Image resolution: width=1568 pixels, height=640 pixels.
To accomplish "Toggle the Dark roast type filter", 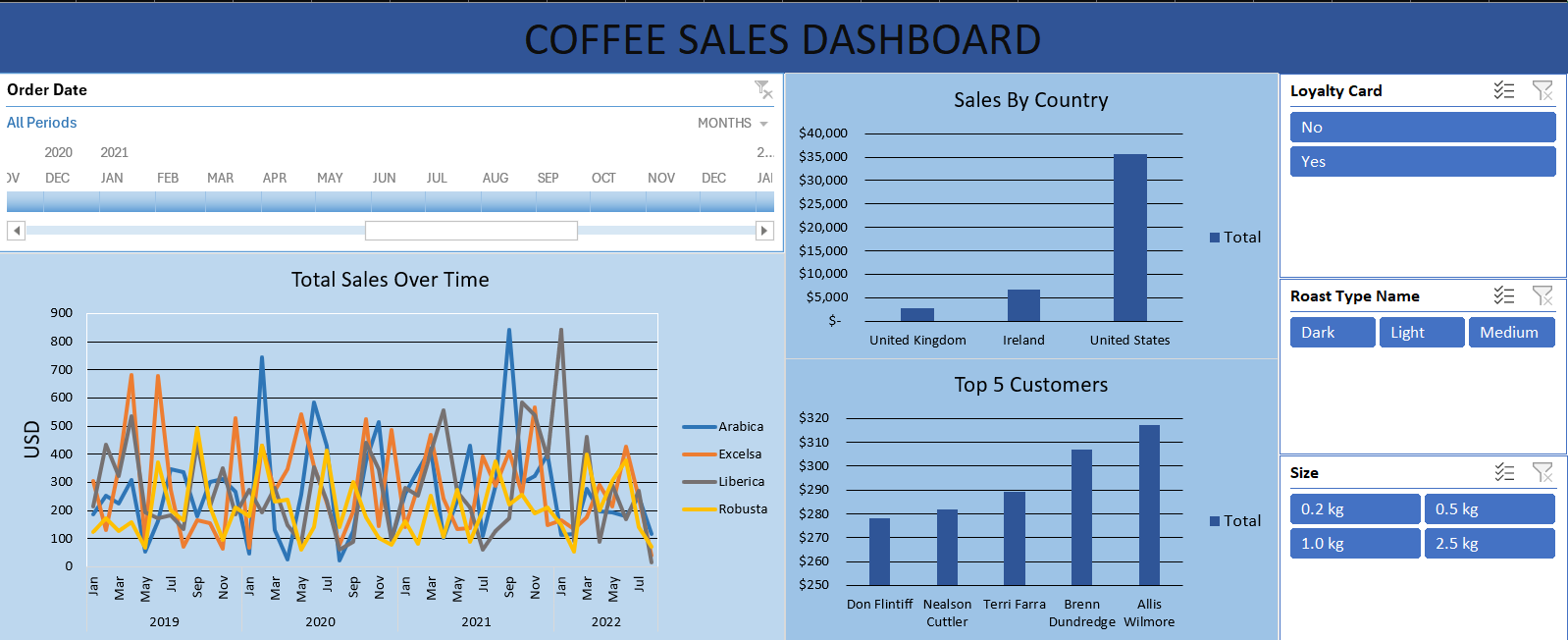I will coord(1332,333).
